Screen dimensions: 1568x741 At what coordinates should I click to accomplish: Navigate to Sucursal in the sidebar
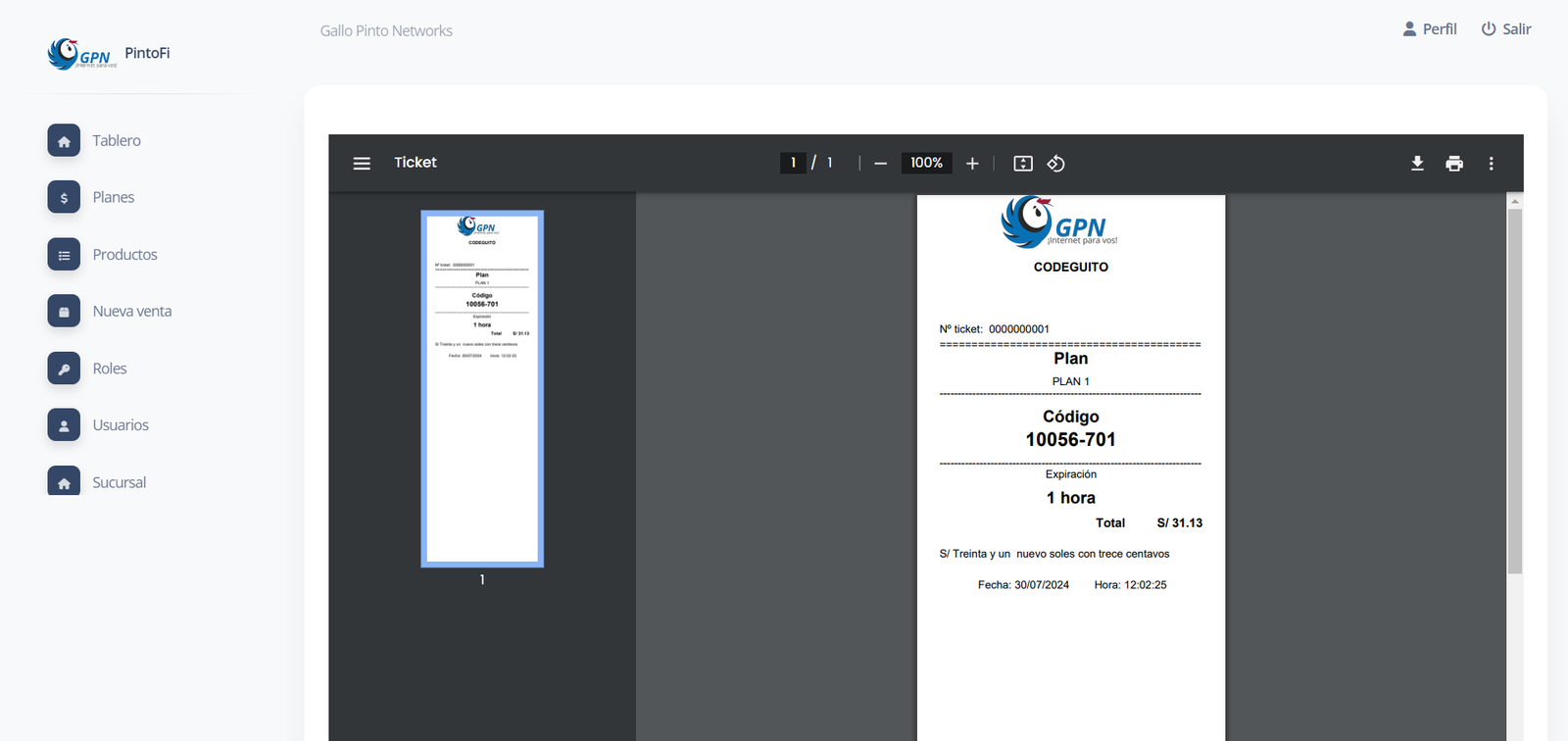pyautogui.click(x=119, y=482)
